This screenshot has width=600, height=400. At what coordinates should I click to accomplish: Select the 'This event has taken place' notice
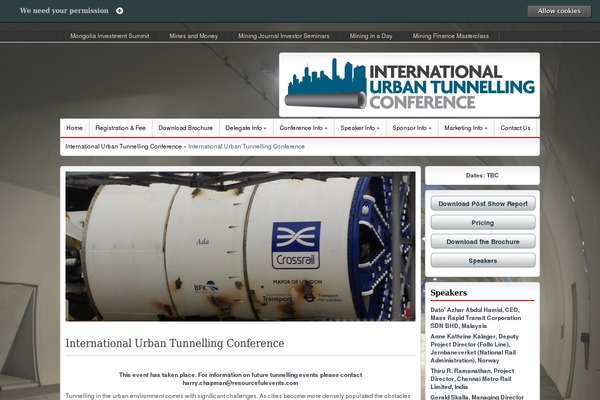(240, 379)
